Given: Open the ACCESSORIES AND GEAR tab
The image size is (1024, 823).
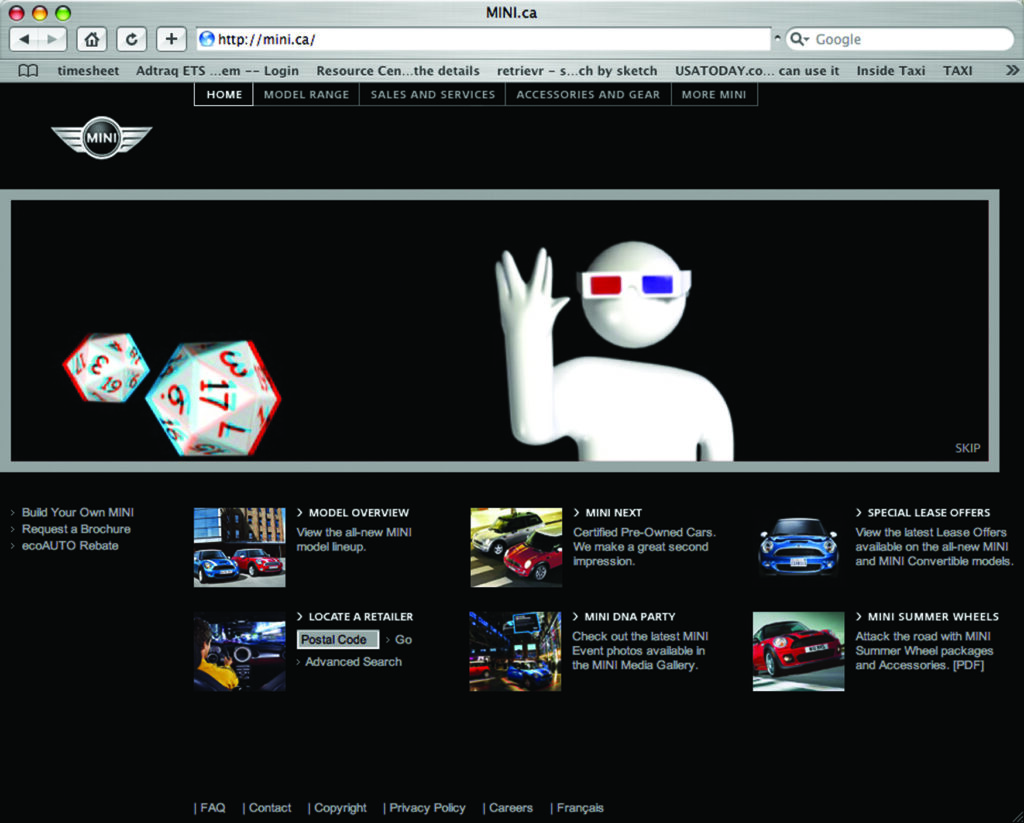Looking at the screenshot, I should [588, 94].
